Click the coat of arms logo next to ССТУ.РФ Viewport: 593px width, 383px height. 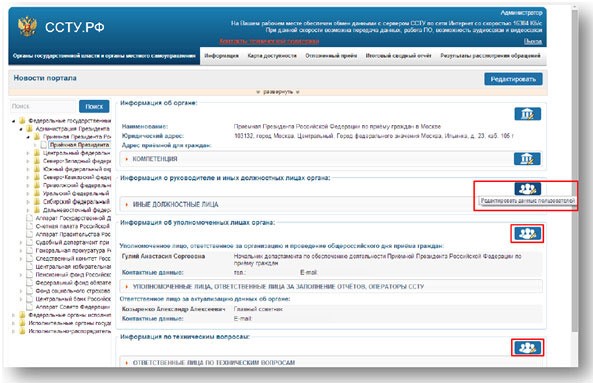pyautogui.click(x=27, y=26)
